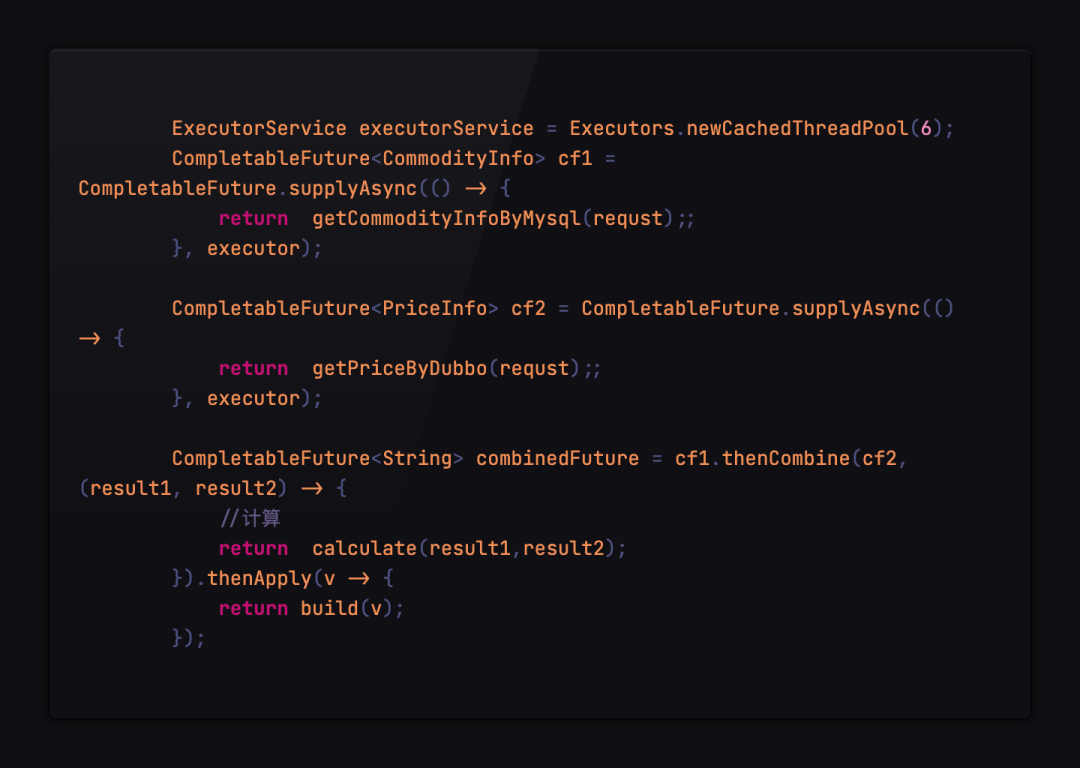1080x768 pixels.
Task: Click the Executors class name
Action: [622, 128]
